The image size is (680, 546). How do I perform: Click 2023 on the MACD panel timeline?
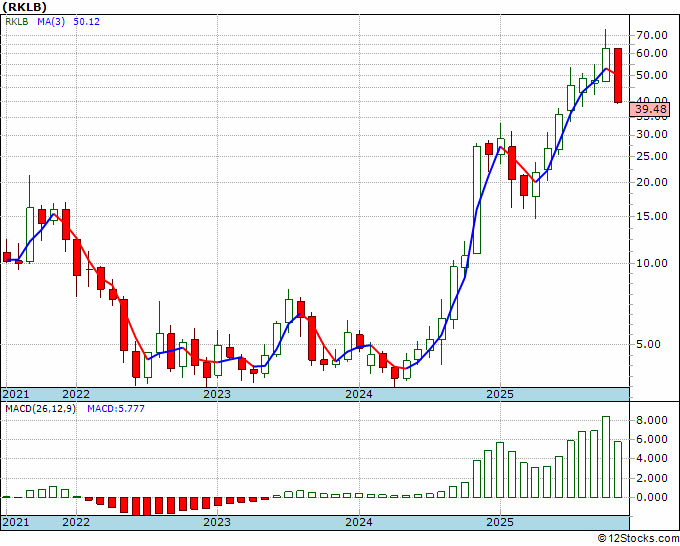pyautogui.click(x=217, y=522)
